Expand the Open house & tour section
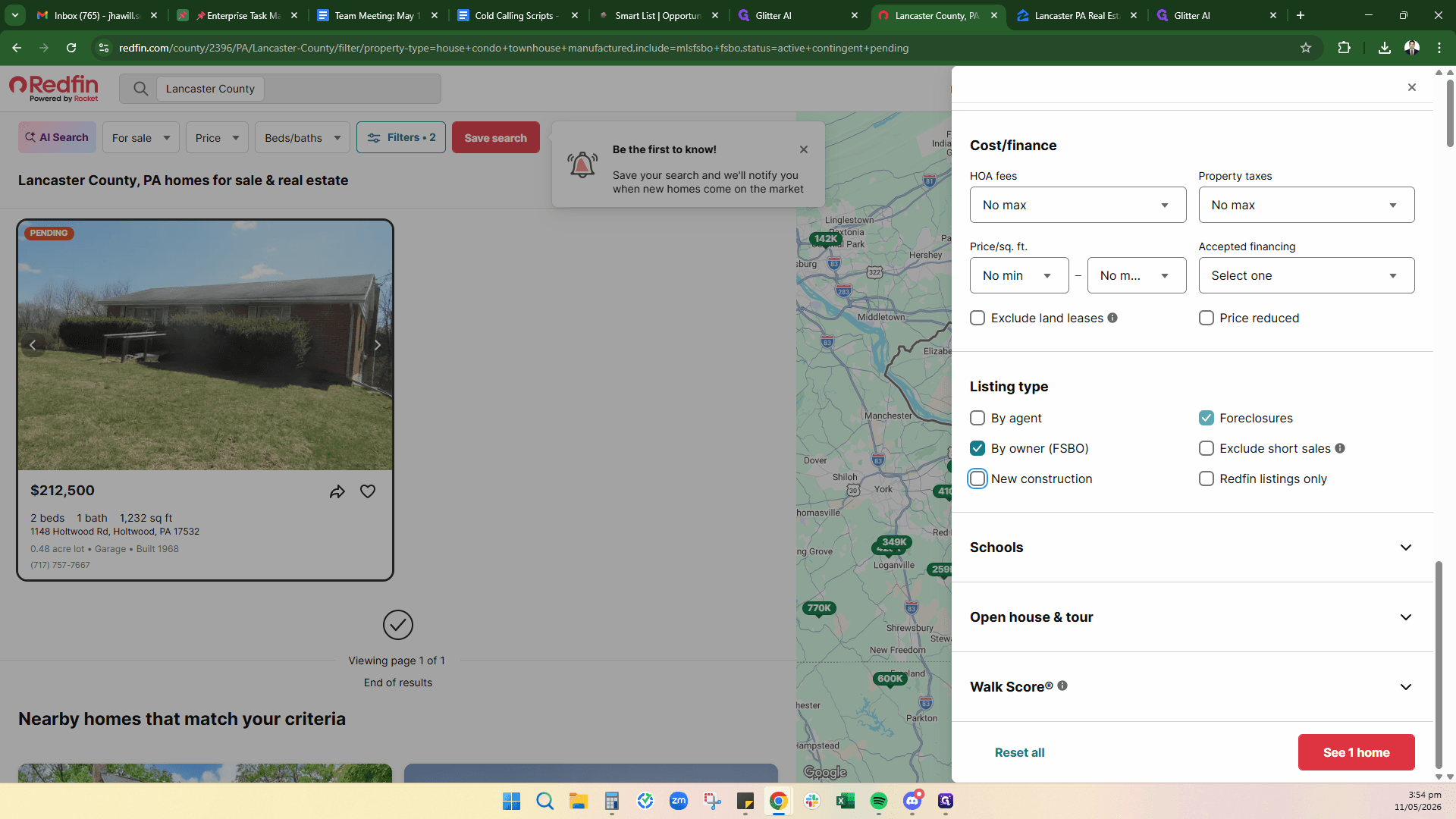1456x819 pixels. pos(1192,617)
